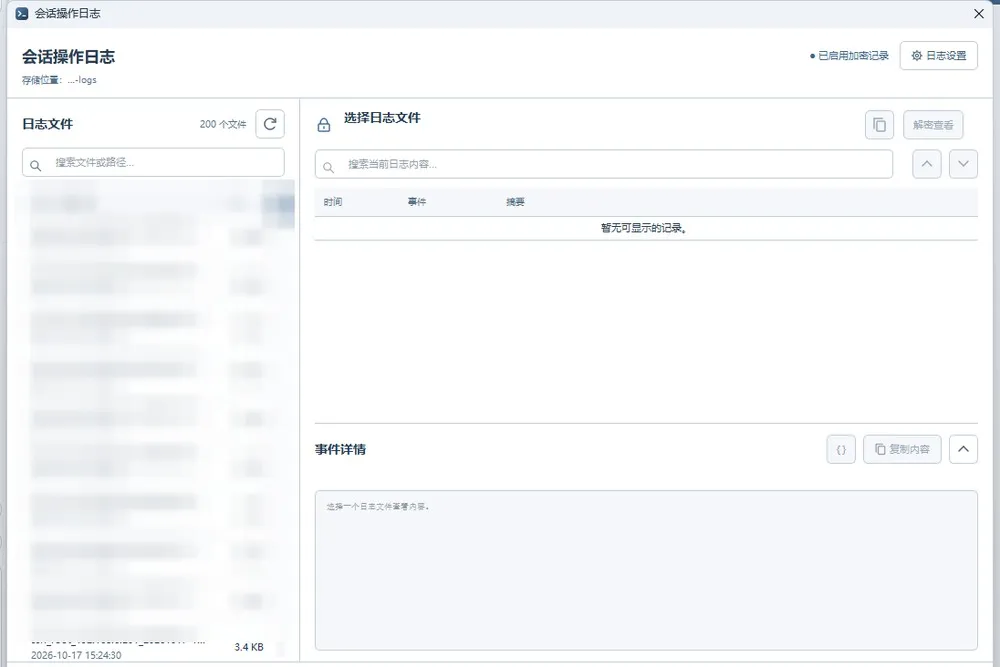Image resolution: width=1000 pixels, height=667 pixels.
Task: Click the 事件 column header
Action: (x=416, y=202)
